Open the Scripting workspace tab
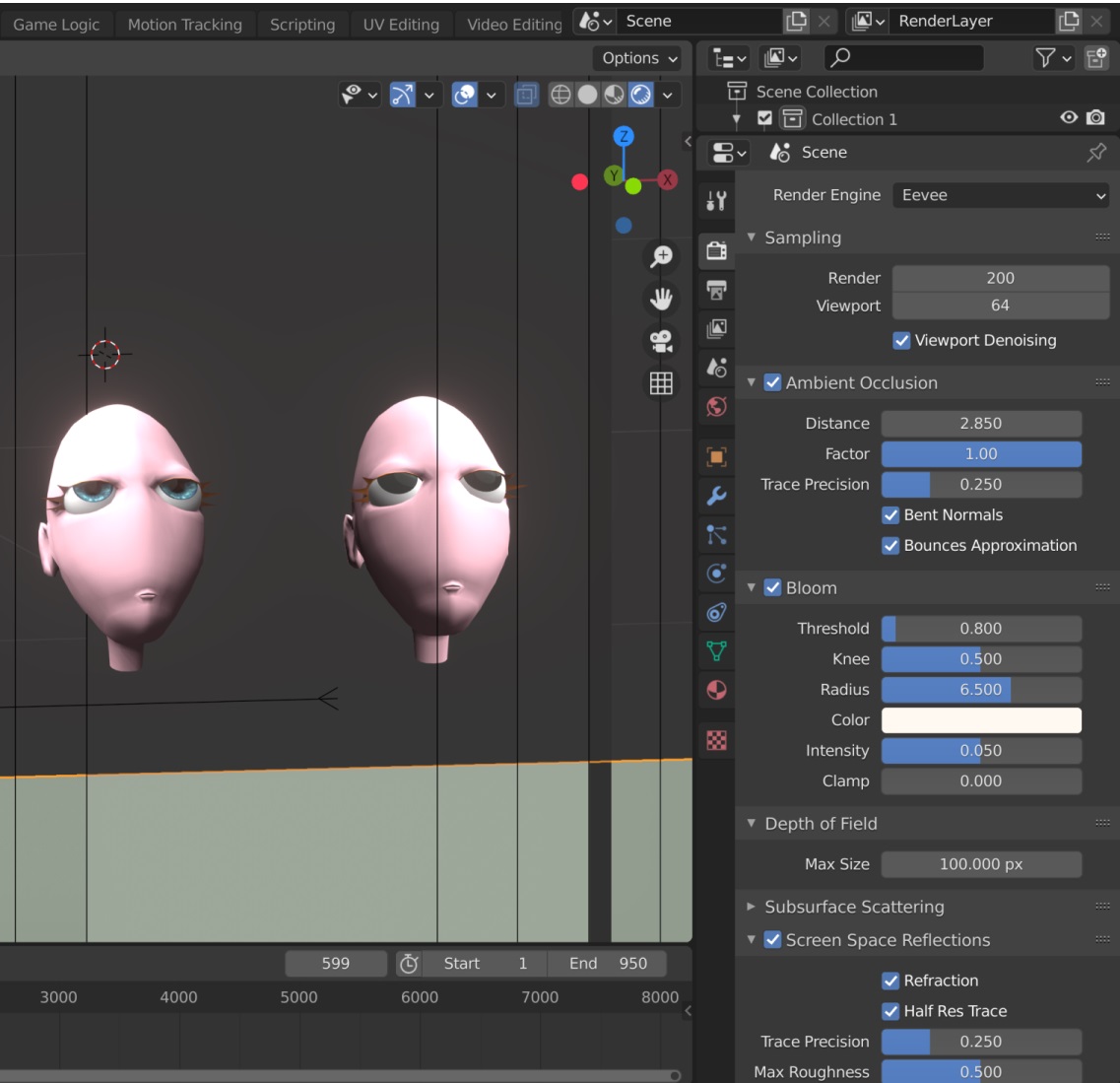 pyautogui.click(x=302, y=25)
